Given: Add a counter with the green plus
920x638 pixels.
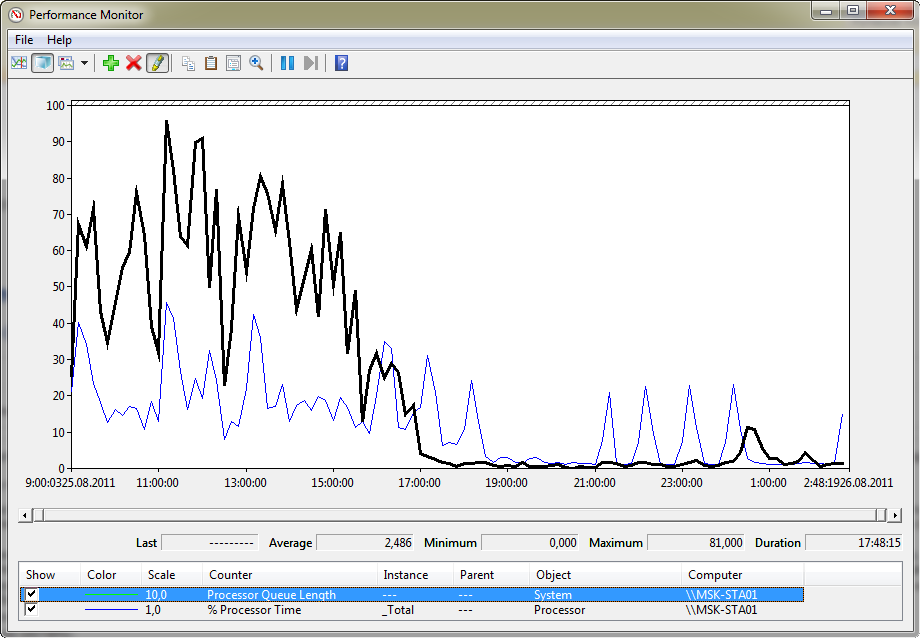Looking at the screenshot, I should pos(111,63).
